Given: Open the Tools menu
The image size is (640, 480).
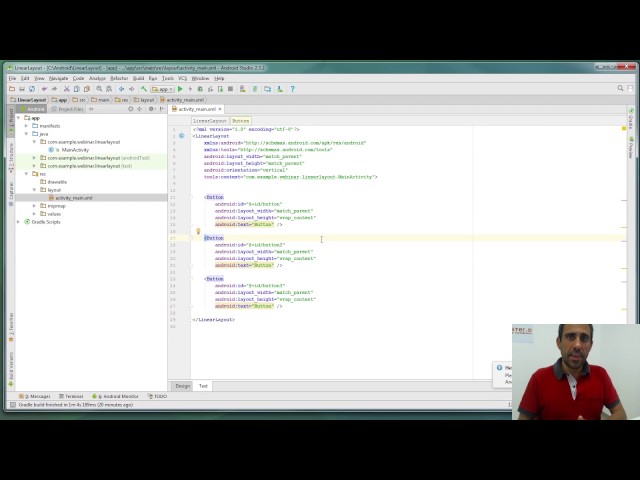Looking at the screenshot, I should click(x=168, y=78).
